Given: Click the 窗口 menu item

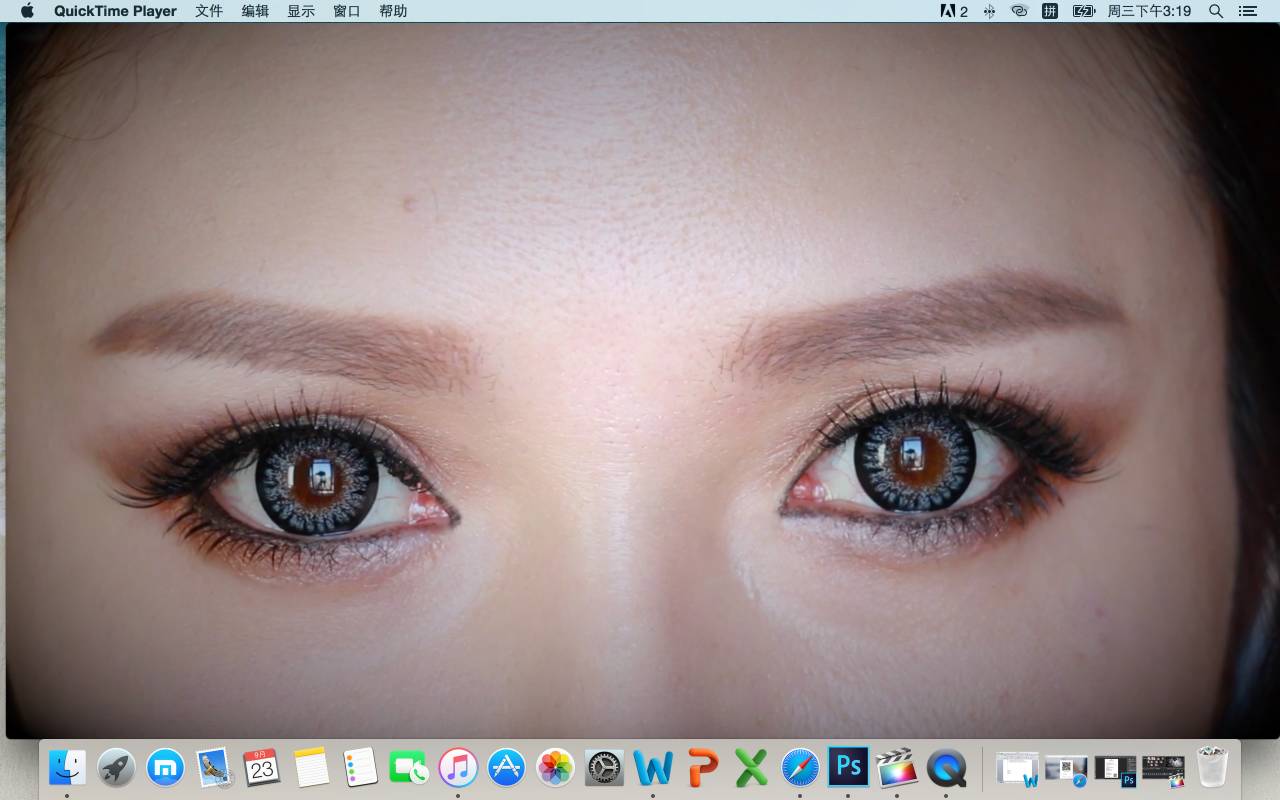Looking at the screenshot, I should tap(347, 11).
